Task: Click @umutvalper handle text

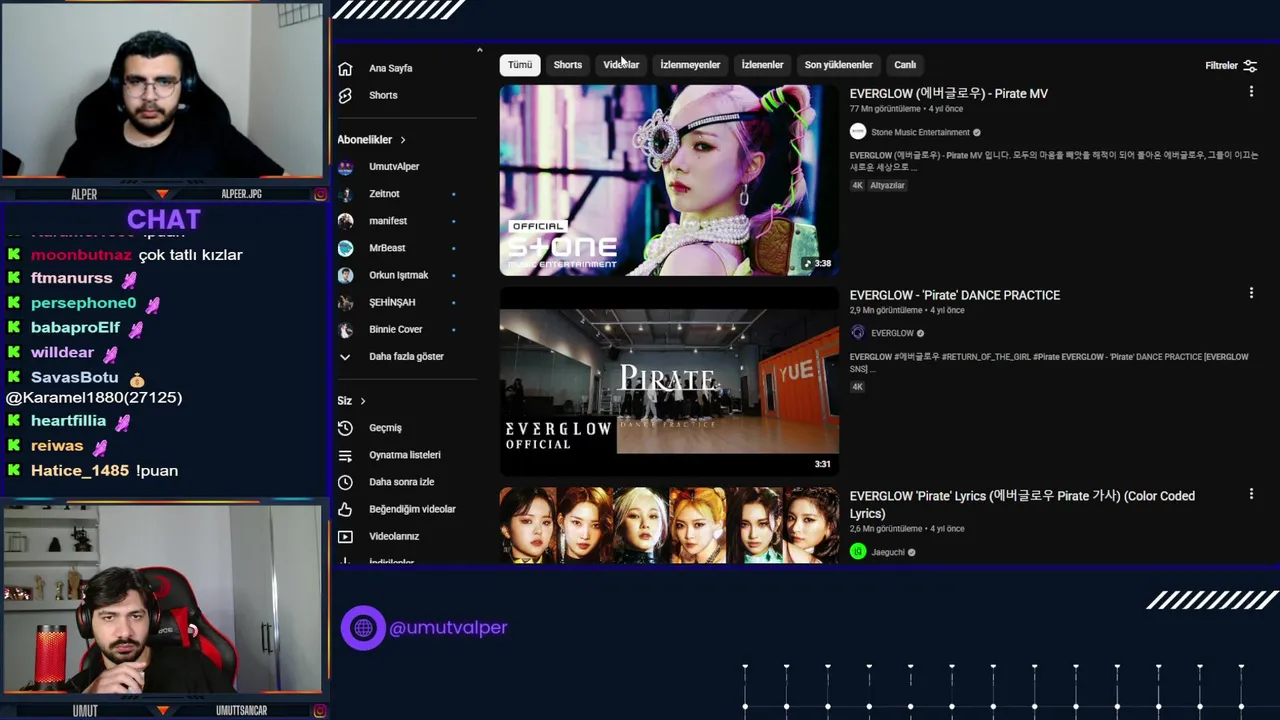Action: (448, 628)
